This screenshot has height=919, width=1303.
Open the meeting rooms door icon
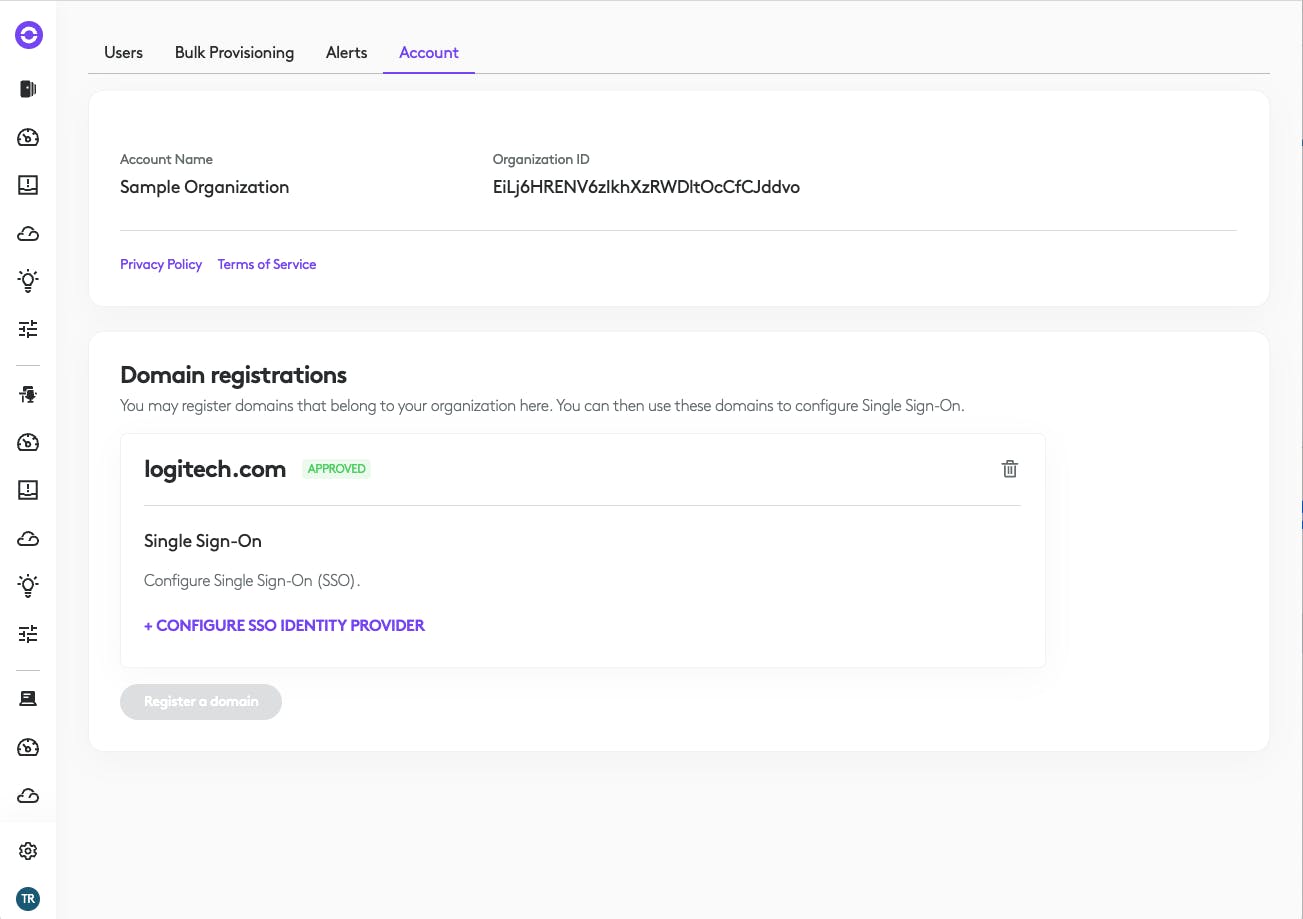[28, 89]
